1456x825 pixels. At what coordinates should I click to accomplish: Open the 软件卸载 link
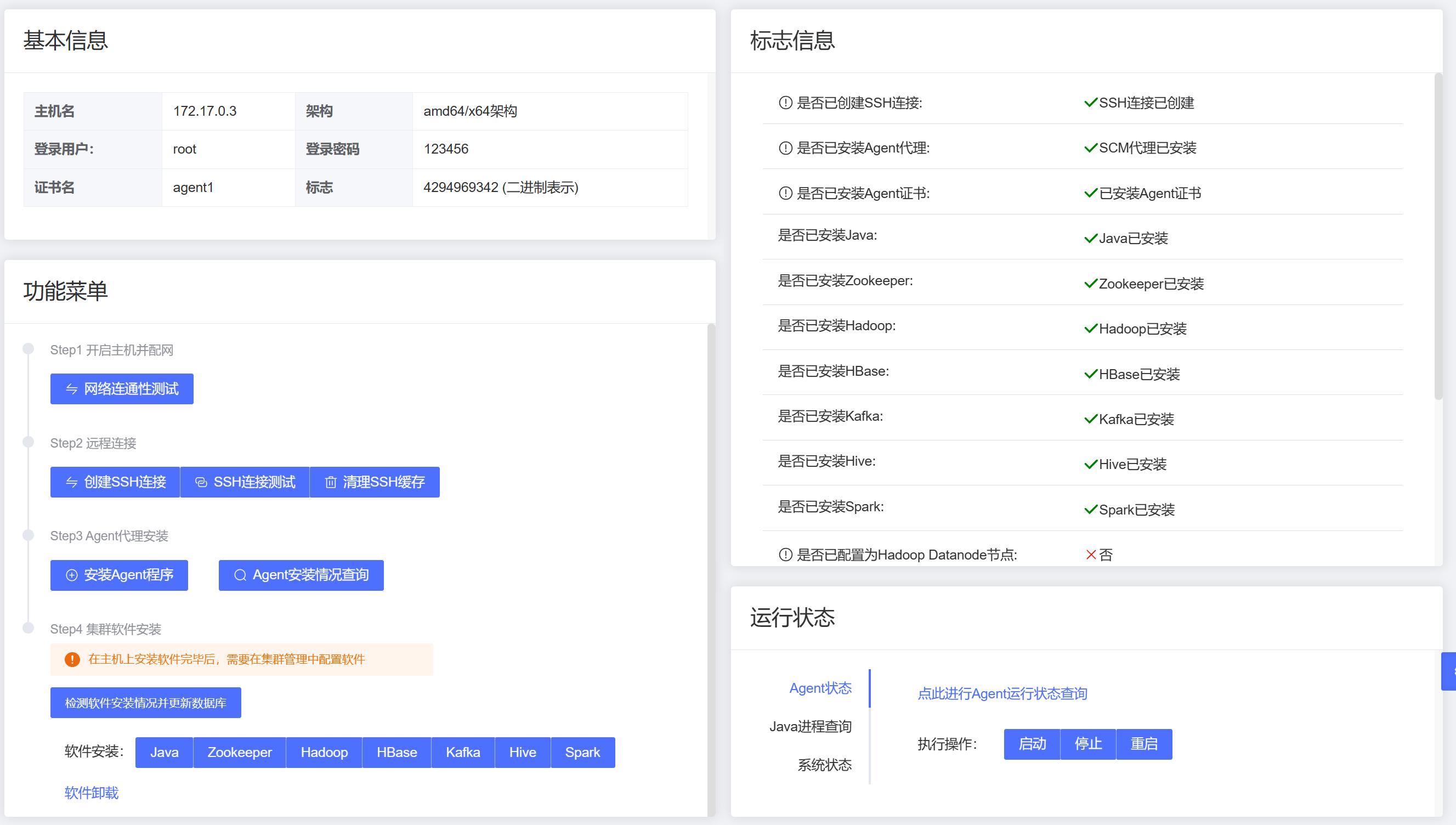coord(91,793)
